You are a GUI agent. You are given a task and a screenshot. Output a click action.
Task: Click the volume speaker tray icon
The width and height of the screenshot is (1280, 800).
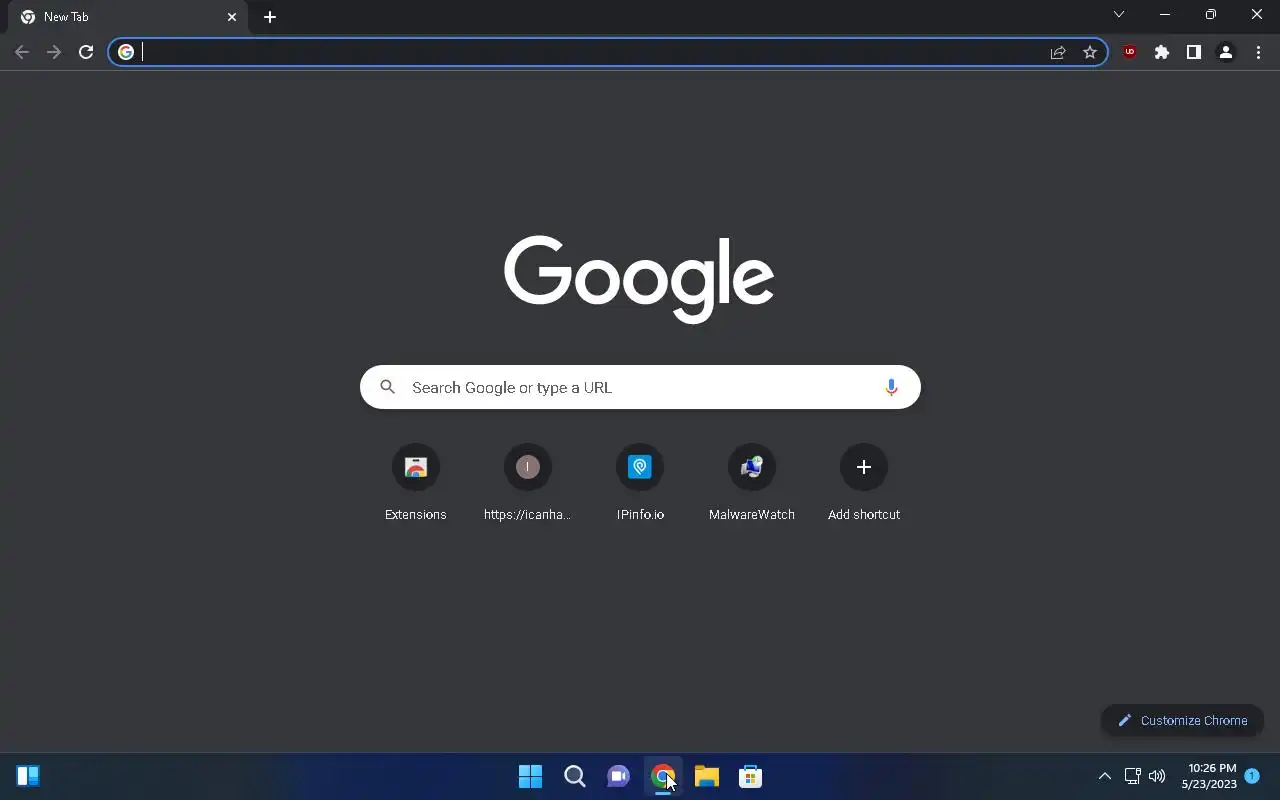1157,776
